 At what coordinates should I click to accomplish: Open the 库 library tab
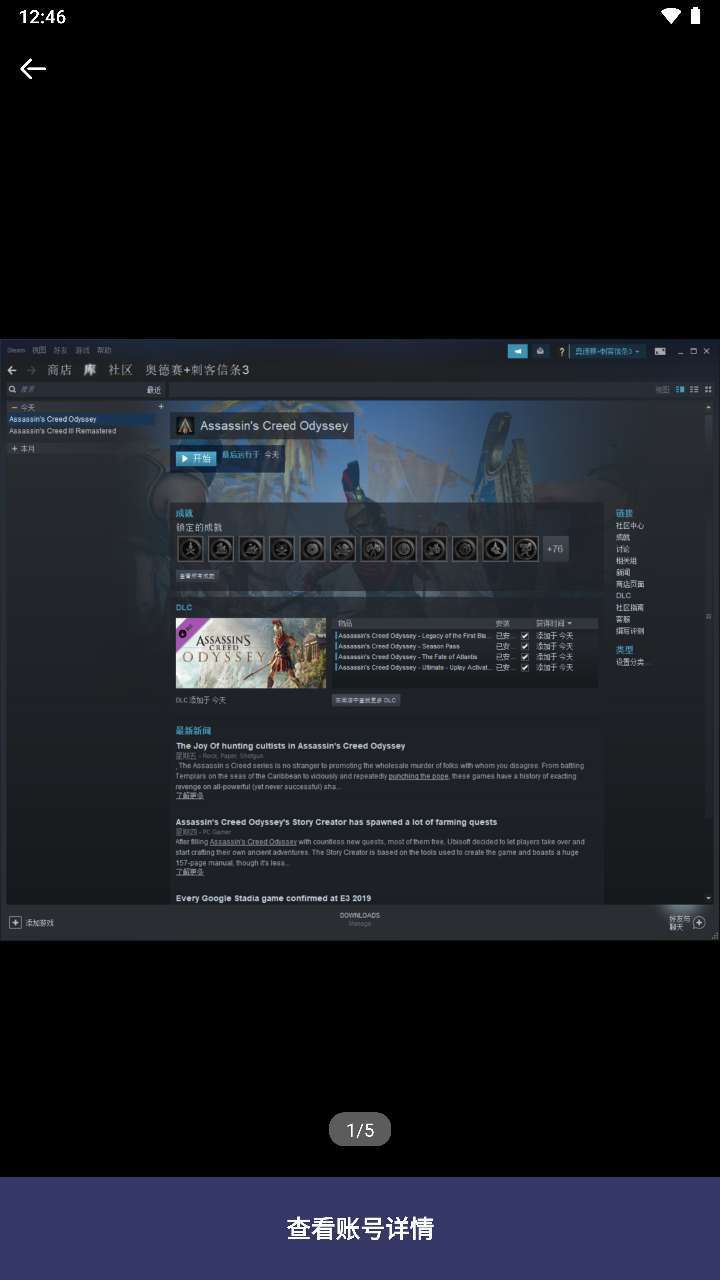(90, 370)
